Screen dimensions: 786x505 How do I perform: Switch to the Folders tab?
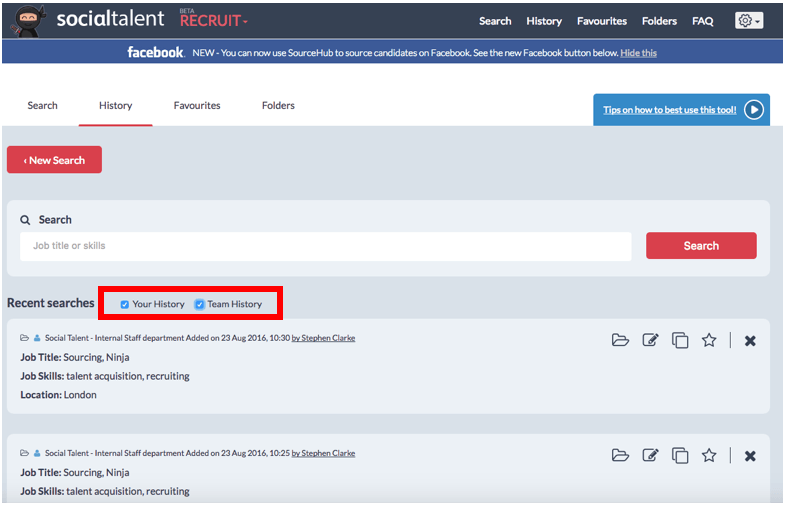point(278,105)
